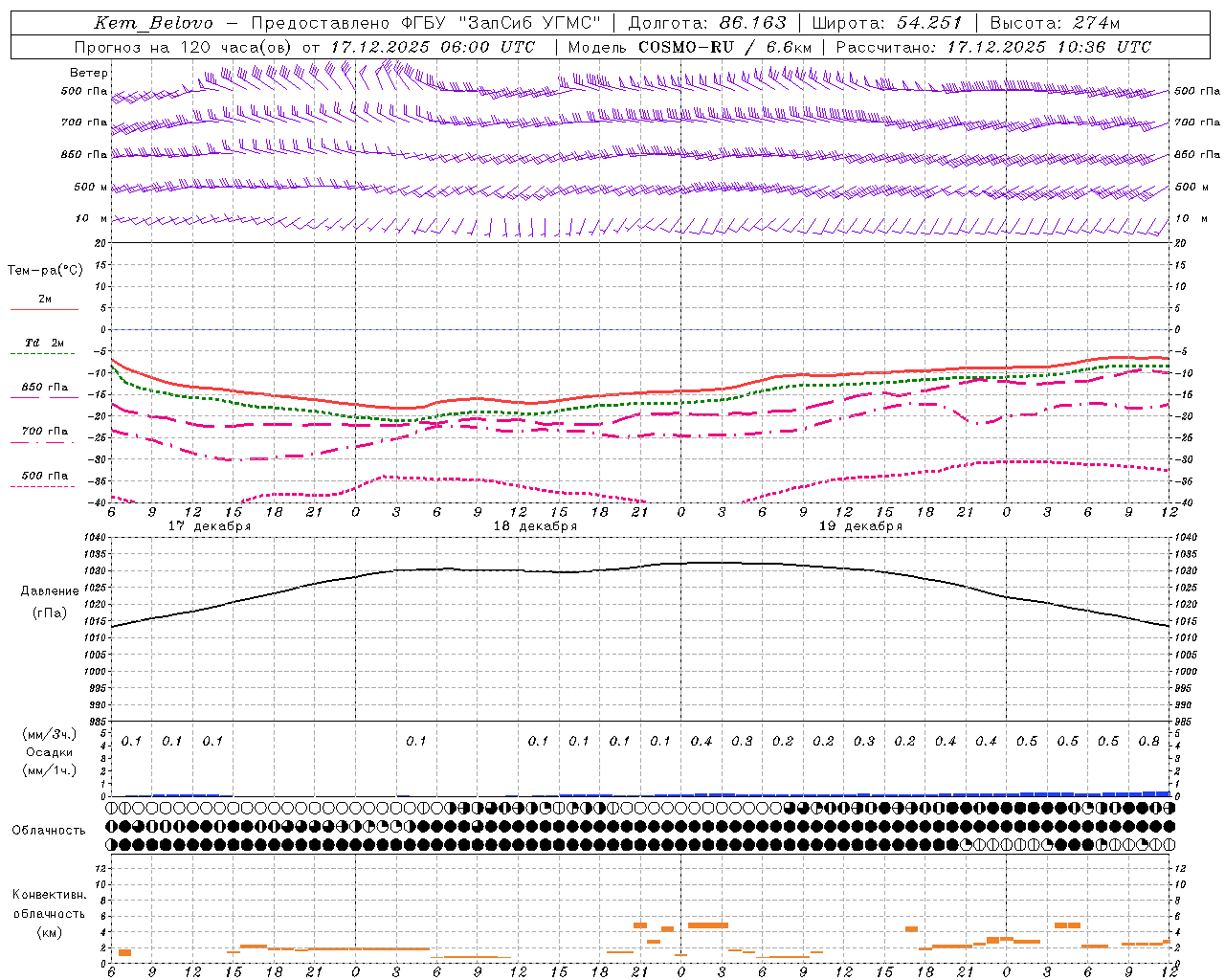1225x980 pixels.
Task: Click the "Конвективн." convective cloud label
Action: (x=49, y=895)
